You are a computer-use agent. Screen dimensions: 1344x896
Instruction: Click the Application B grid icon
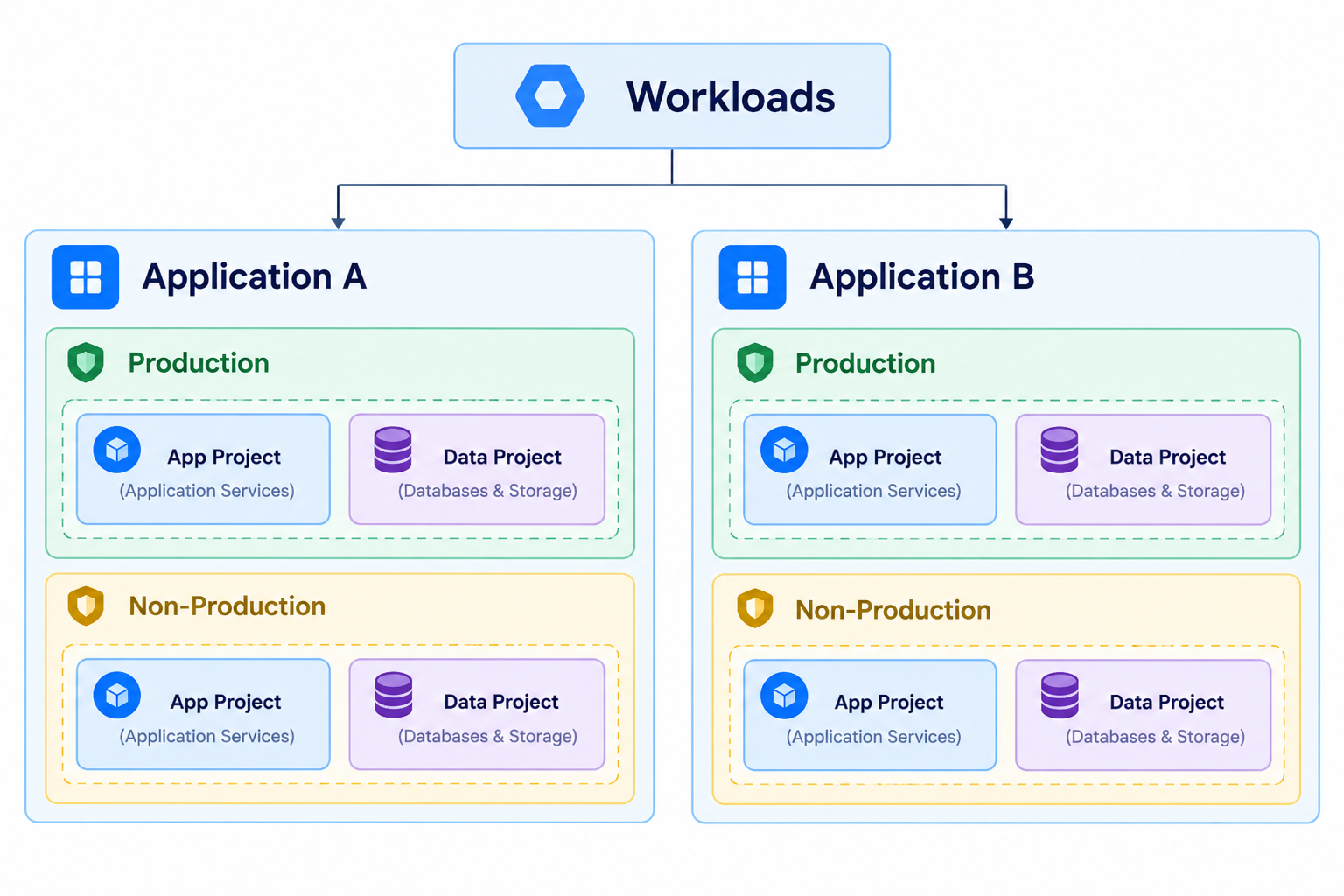[x=752, y=277]
